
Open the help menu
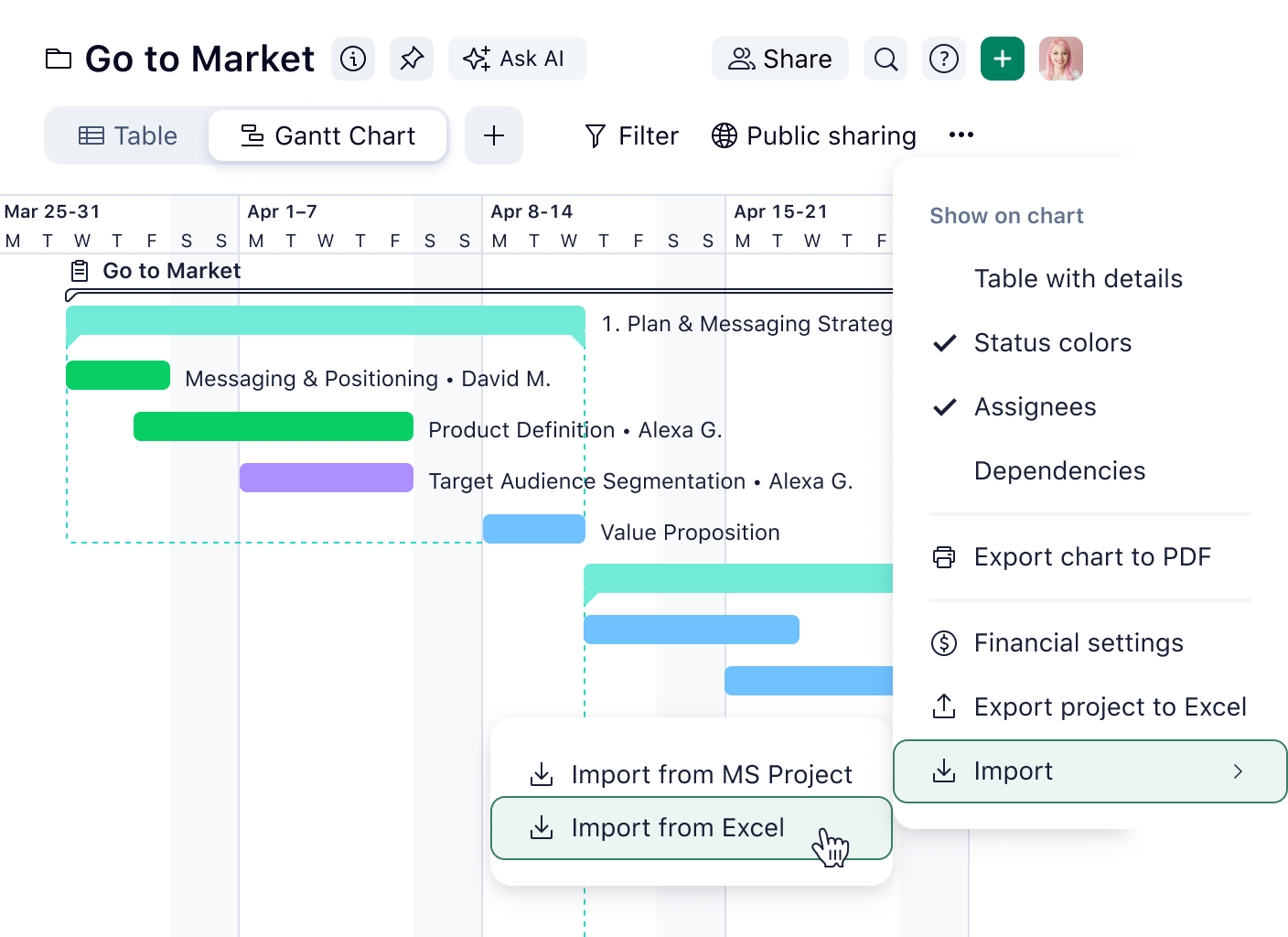tap(943, 58)
